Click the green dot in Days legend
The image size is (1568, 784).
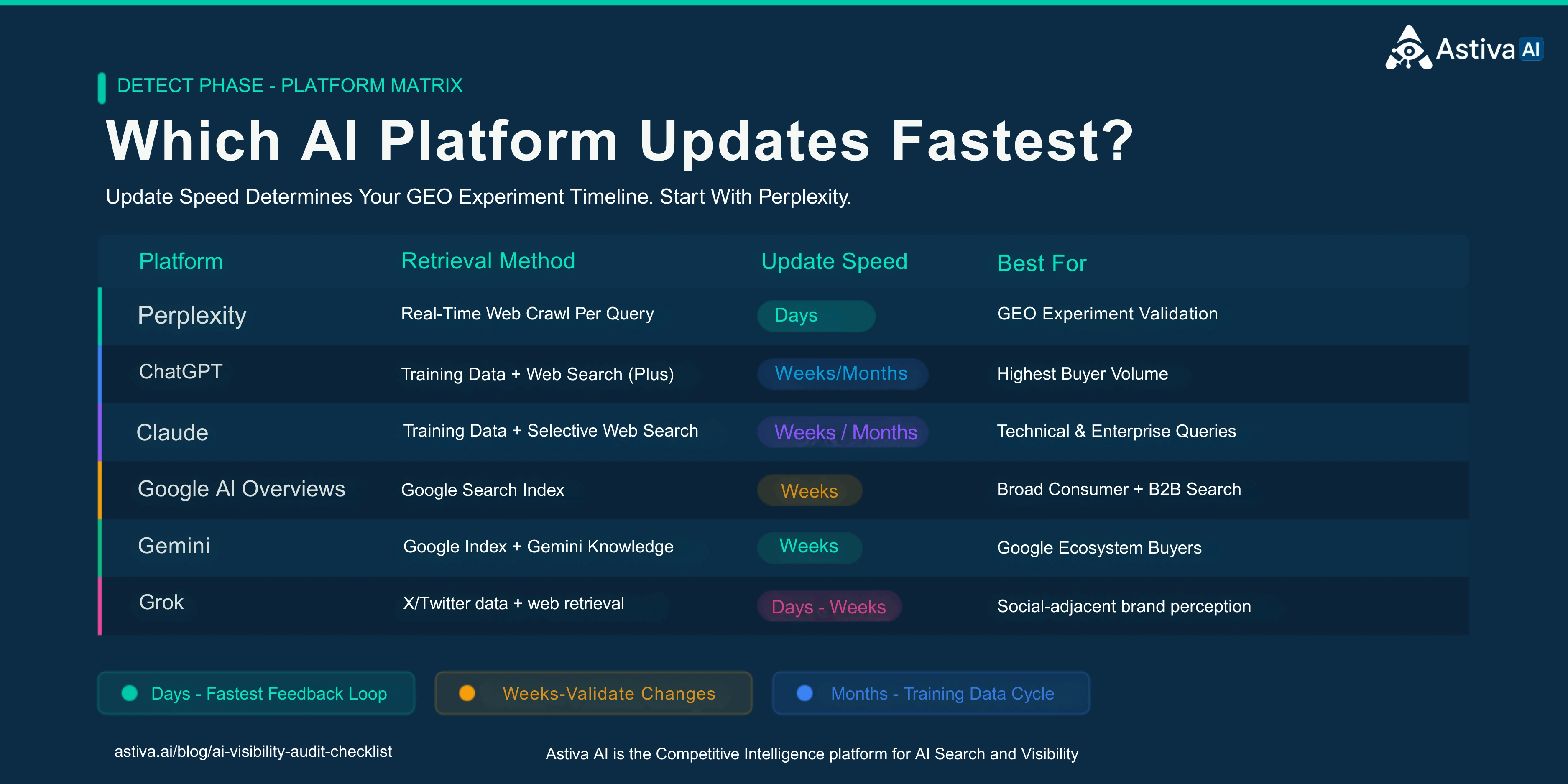130,693
